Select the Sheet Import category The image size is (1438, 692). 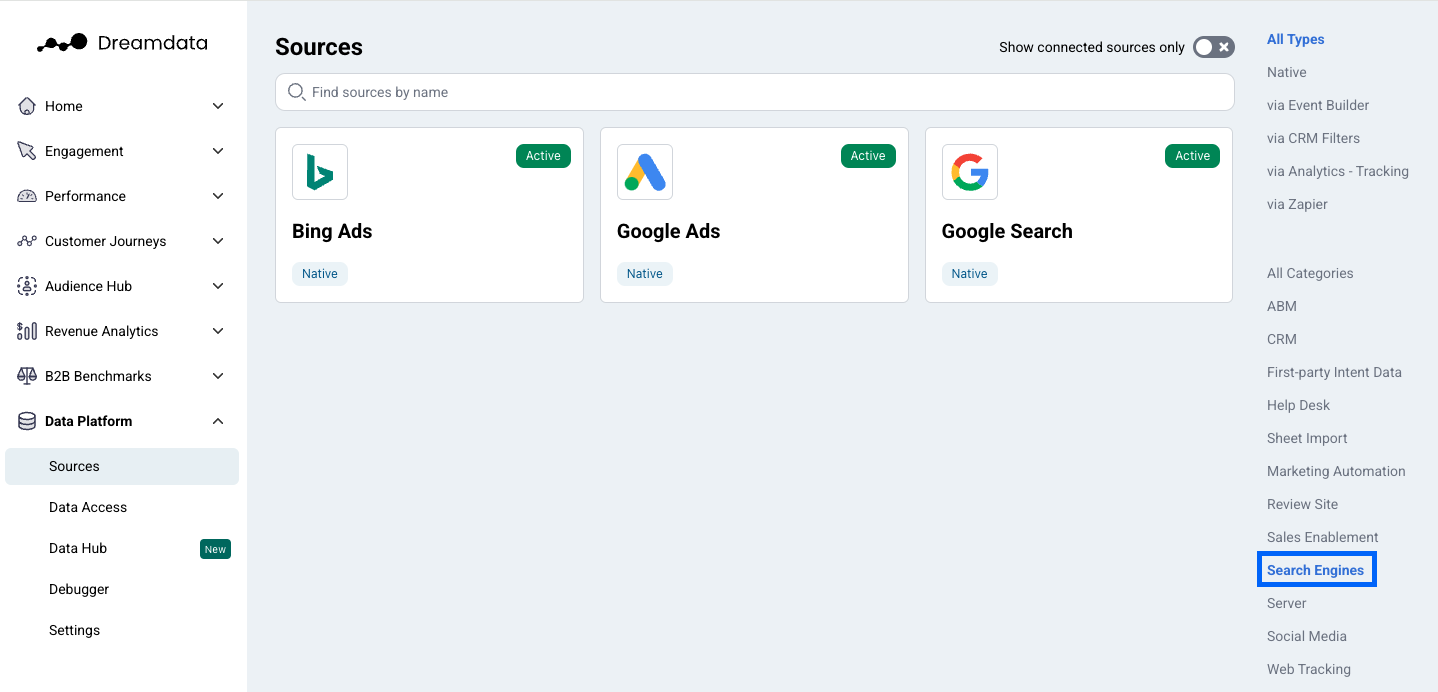[1307, 438]
